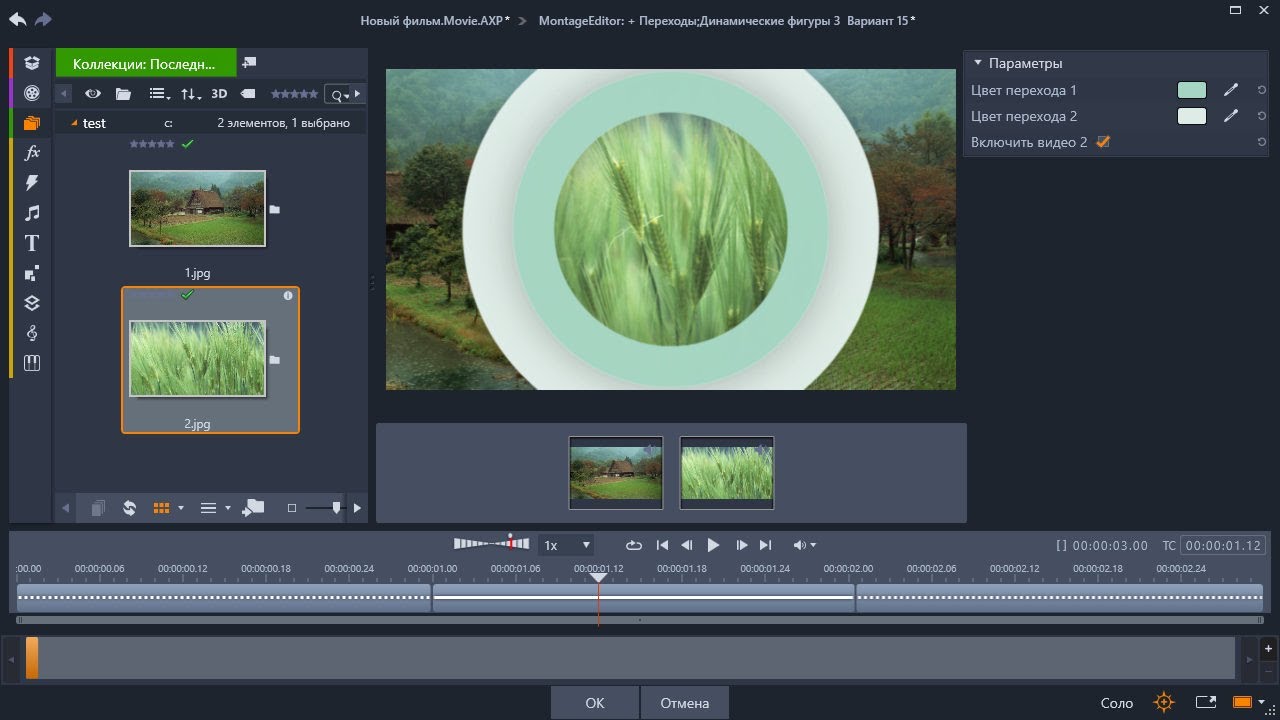Open the sort order dropdown

pyautogui.click(x=190, y=94)
